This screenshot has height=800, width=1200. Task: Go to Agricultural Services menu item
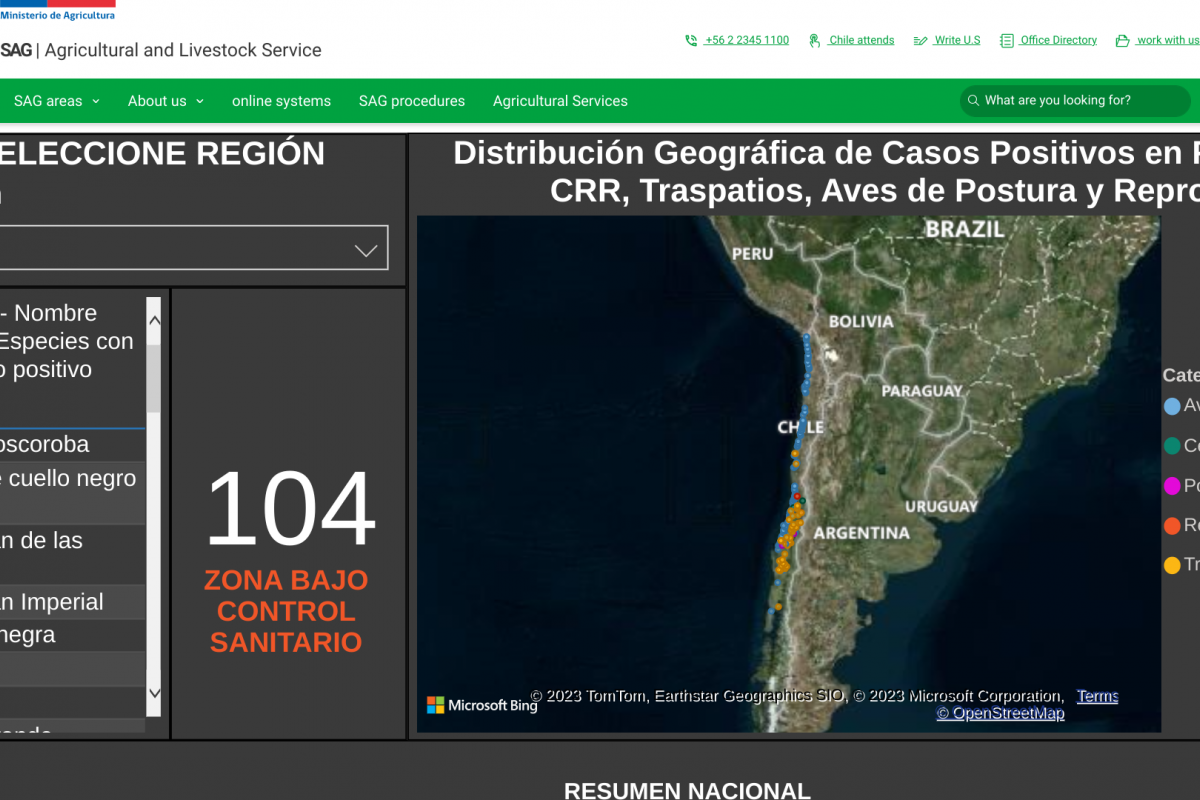tap(560, 101)
